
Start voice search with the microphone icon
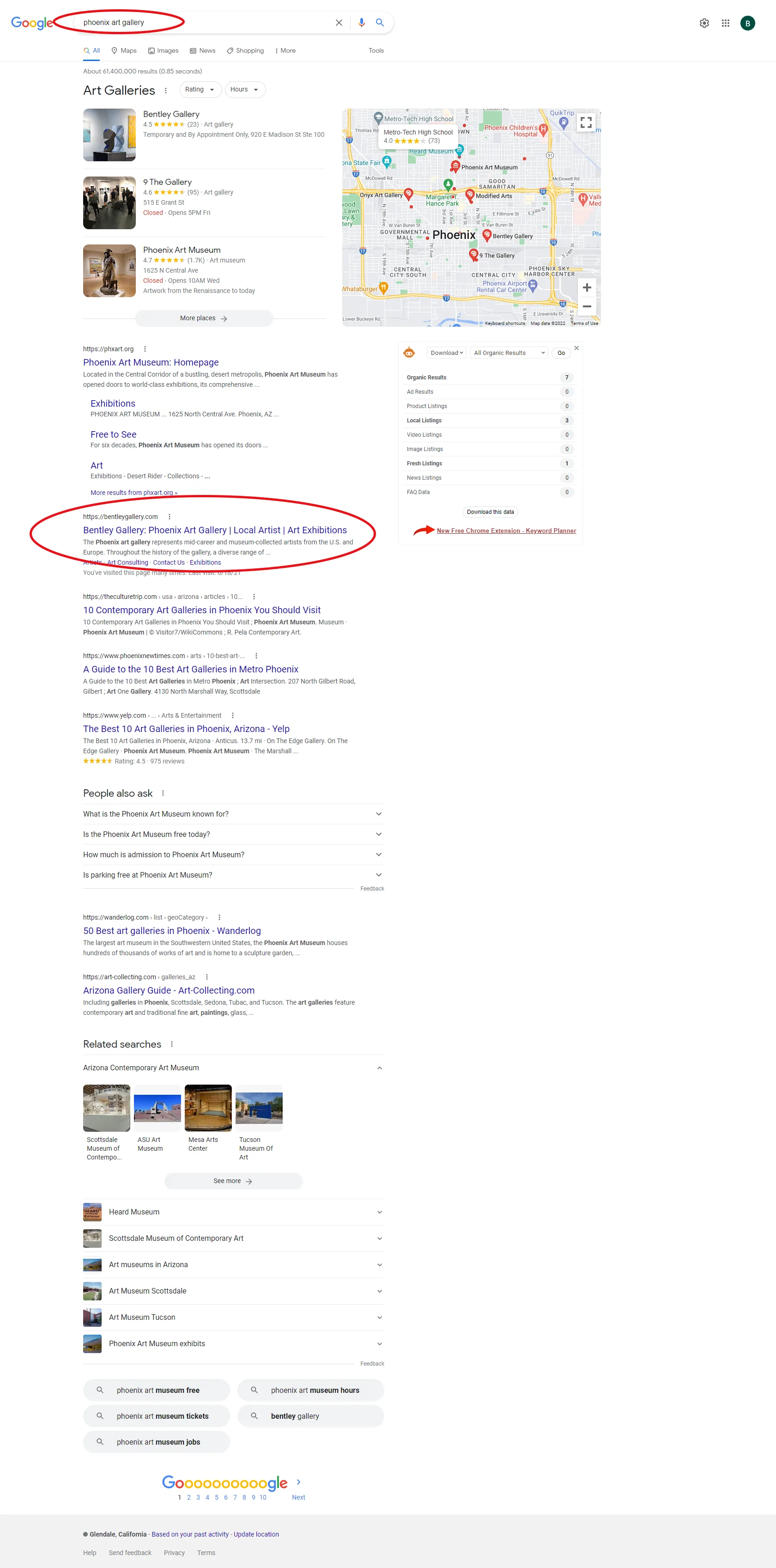[362, 23]
